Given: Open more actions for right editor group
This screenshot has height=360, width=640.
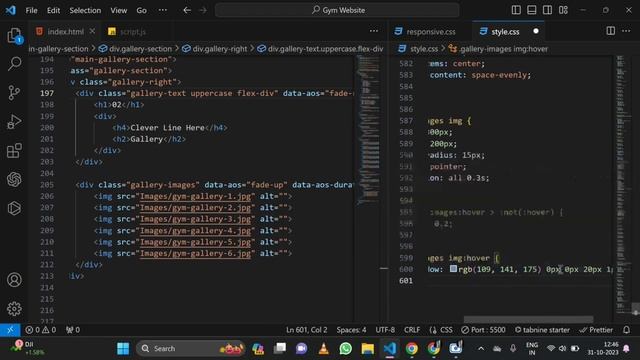Looking at the screenshot, I should point(626,31).
